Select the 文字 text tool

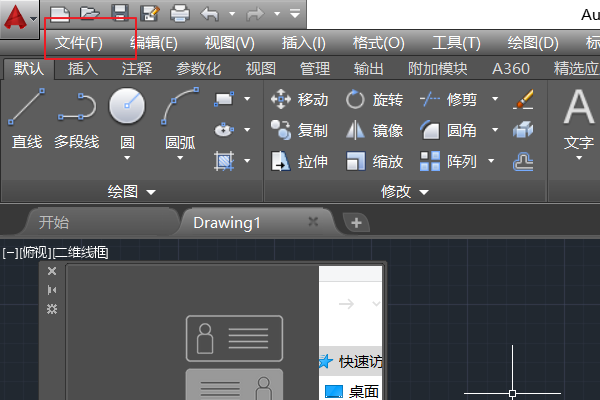579,122
